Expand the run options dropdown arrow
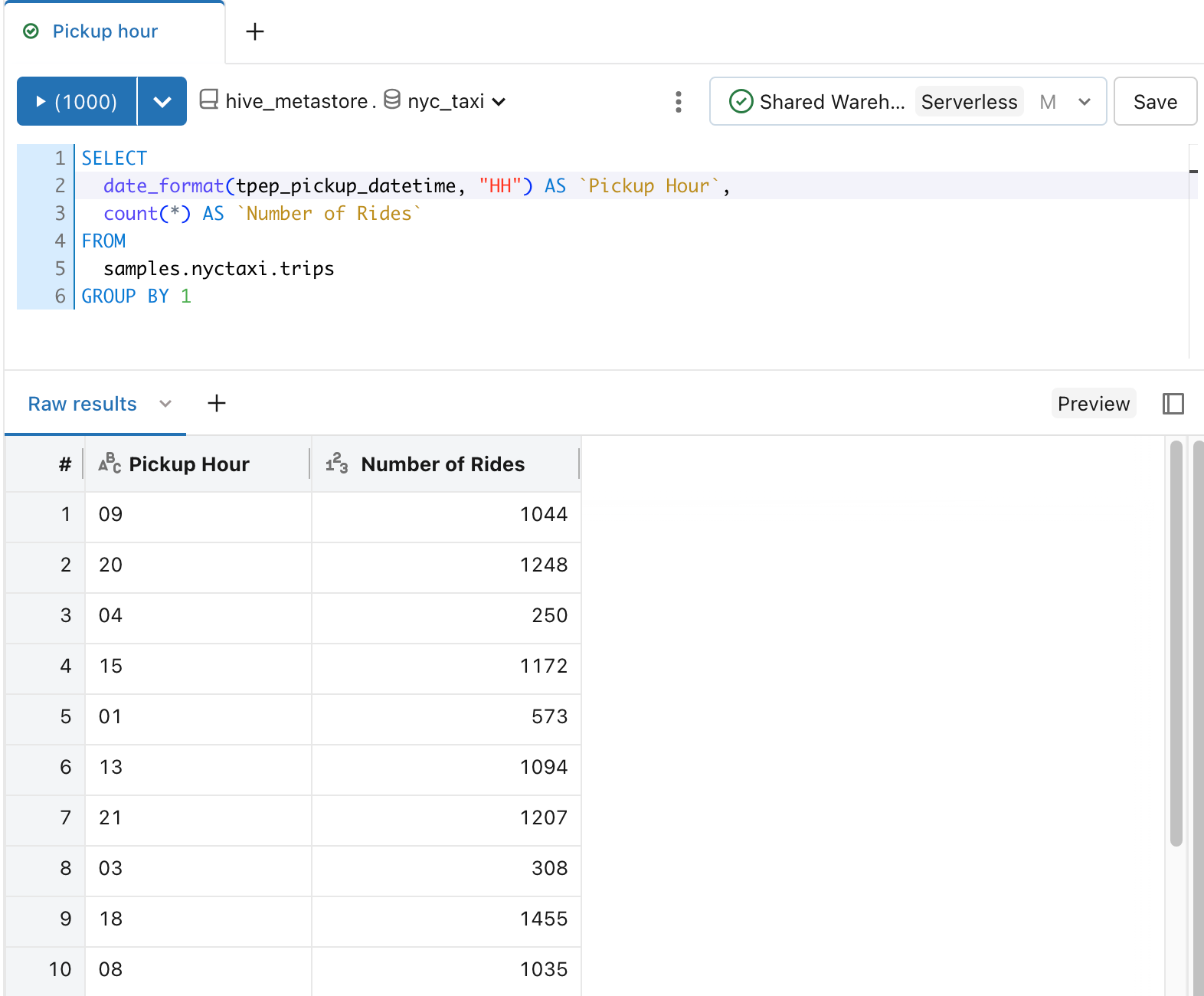 [x=162, y=101]
